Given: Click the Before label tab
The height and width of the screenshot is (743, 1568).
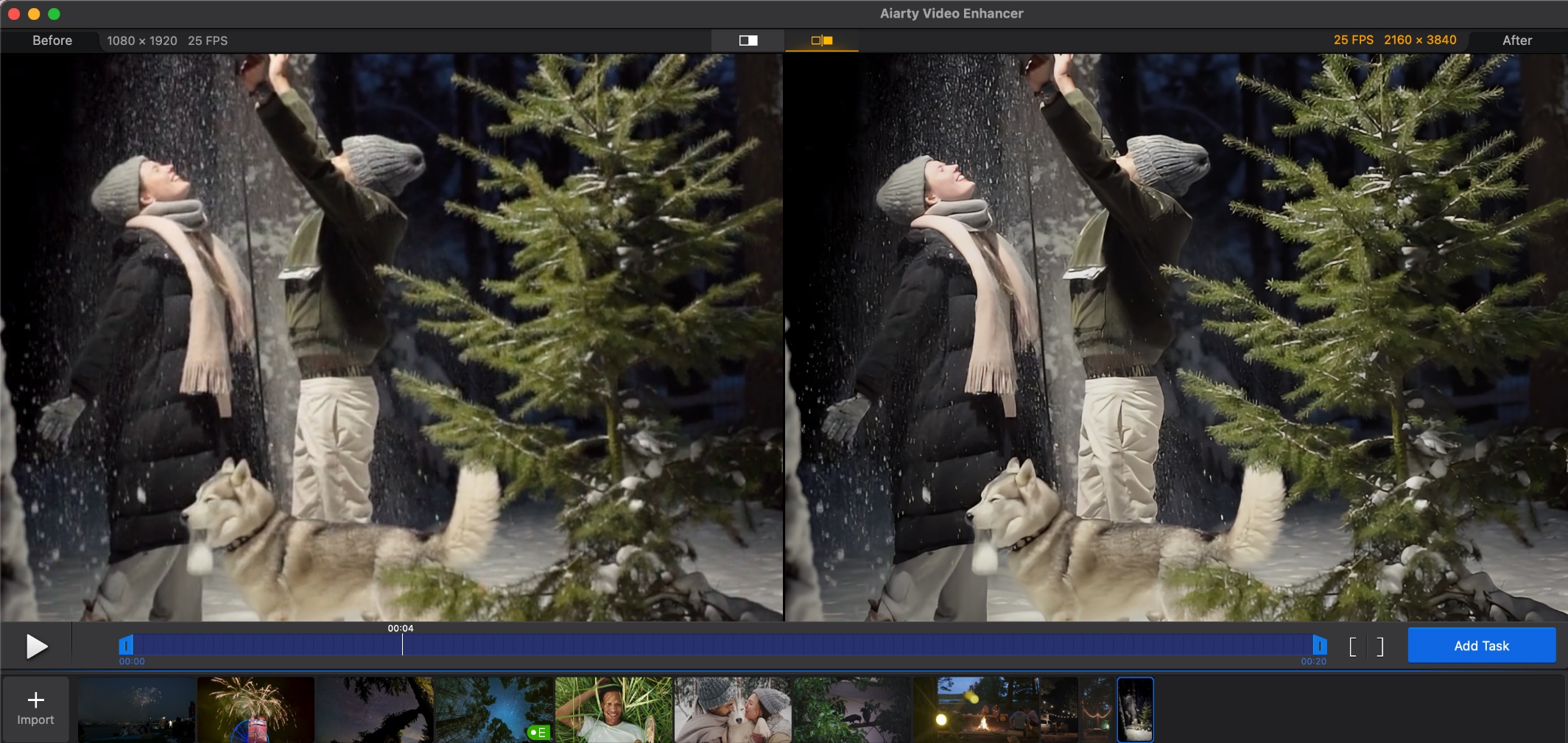Looking at the screenshot, I should [52, 41].
